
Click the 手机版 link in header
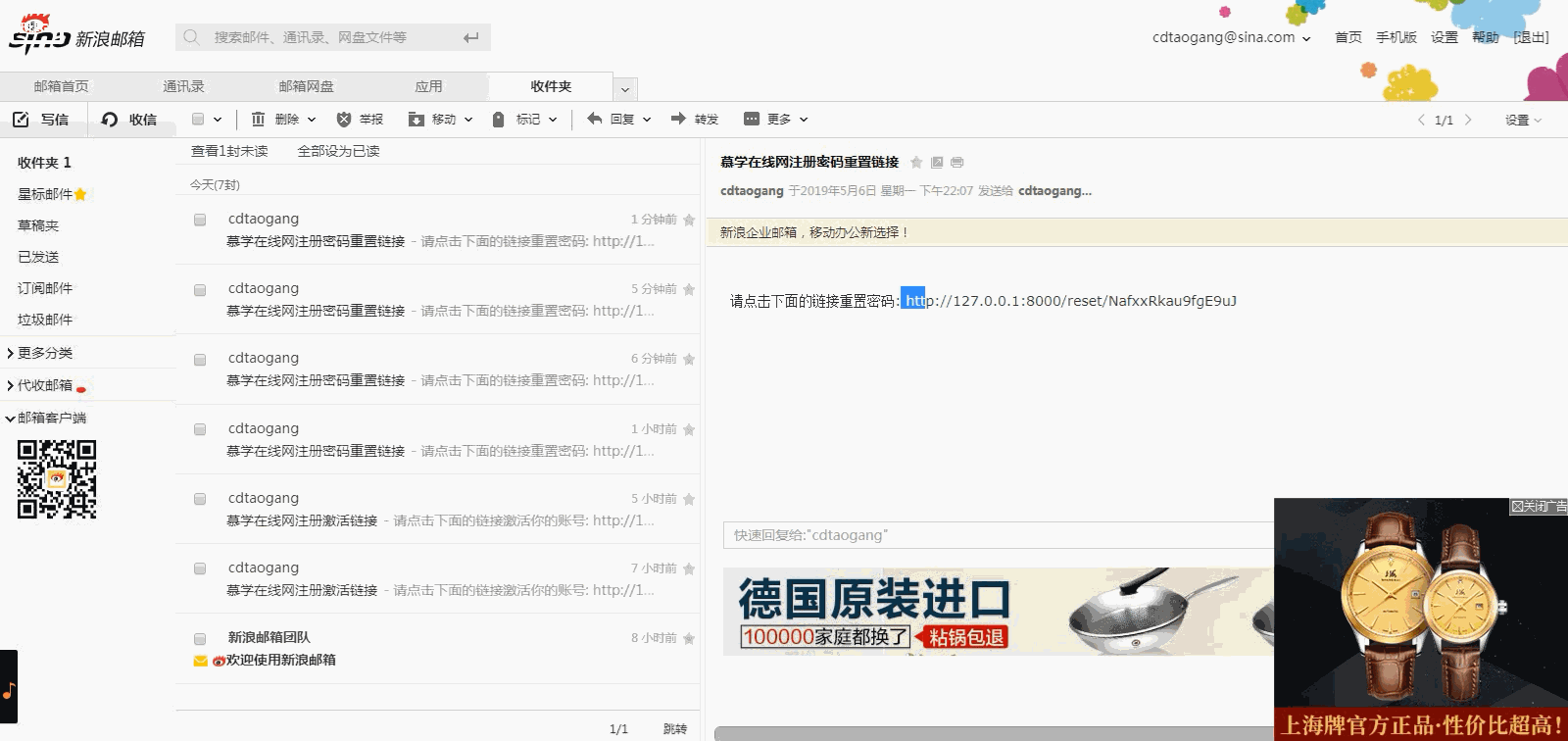tap(1396, 37)
